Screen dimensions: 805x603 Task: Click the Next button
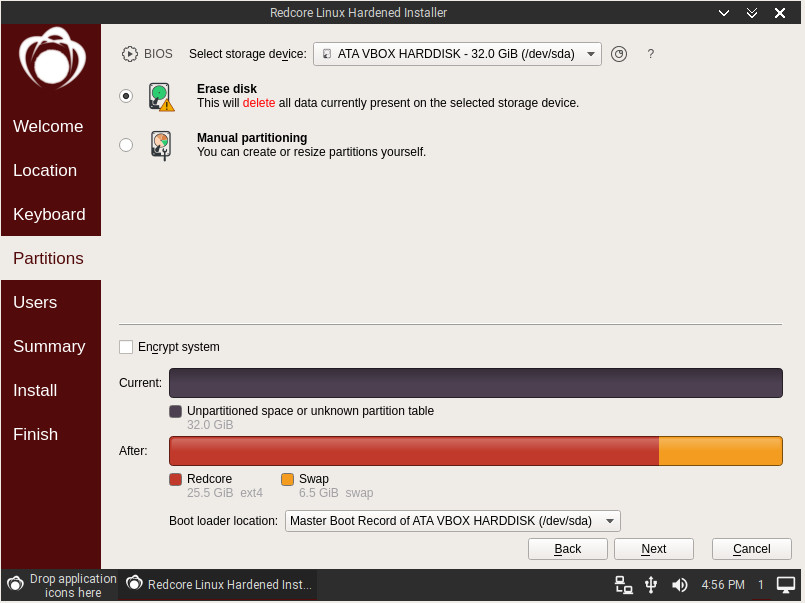coord(654,549)
